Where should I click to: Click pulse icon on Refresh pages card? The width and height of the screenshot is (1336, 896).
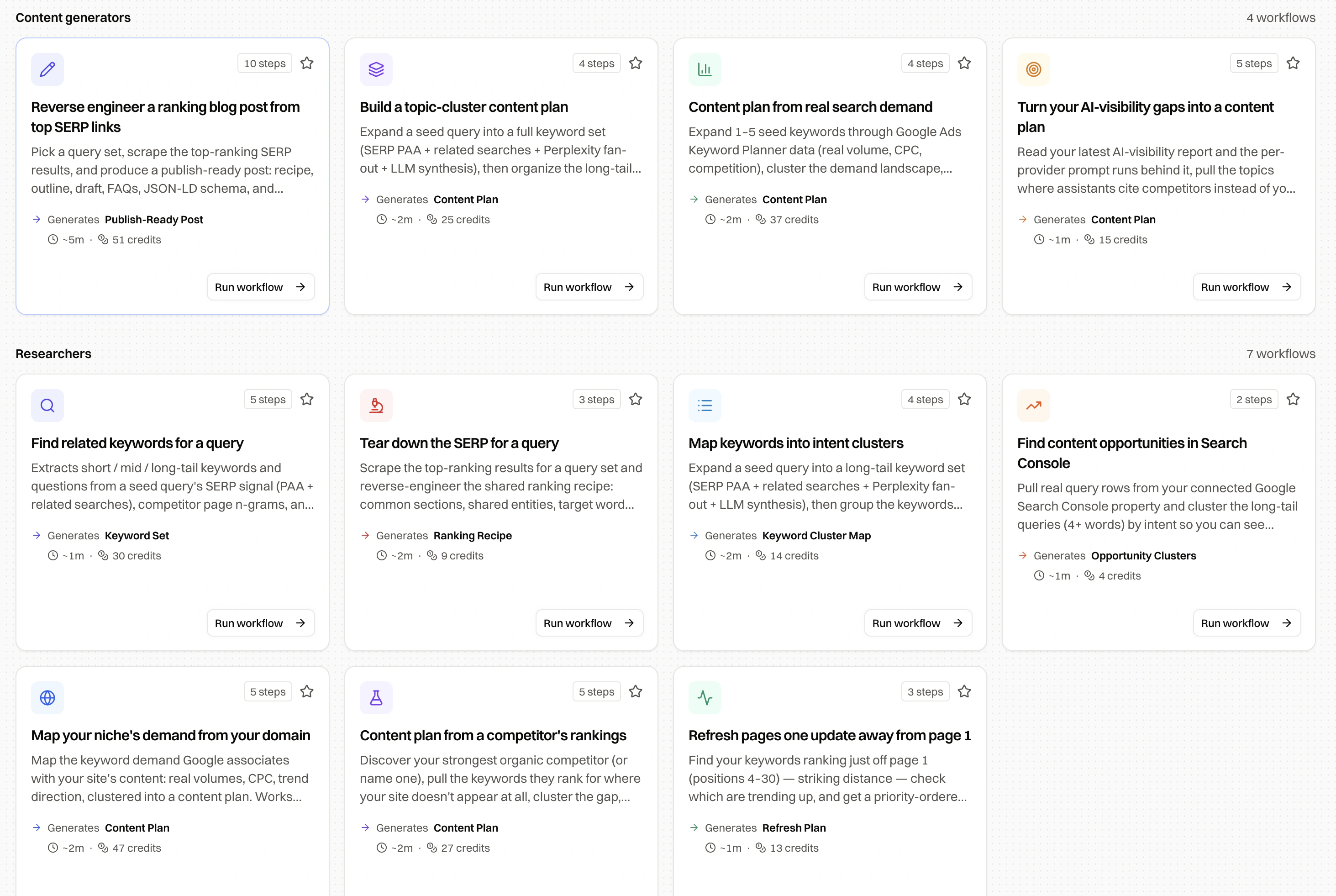pos(705,698)
